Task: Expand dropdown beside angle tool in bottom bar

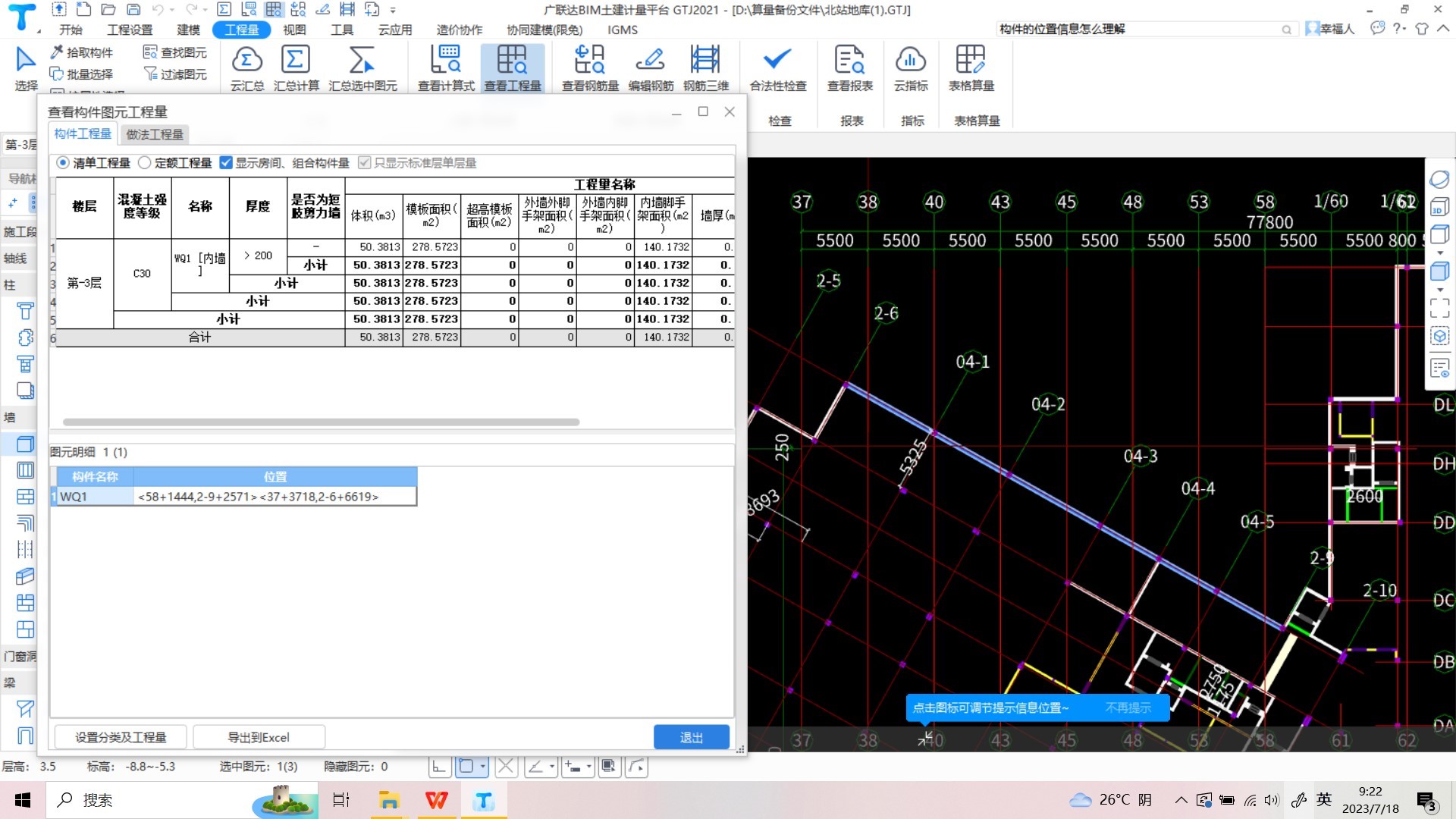Action: (x=552, y=767)
